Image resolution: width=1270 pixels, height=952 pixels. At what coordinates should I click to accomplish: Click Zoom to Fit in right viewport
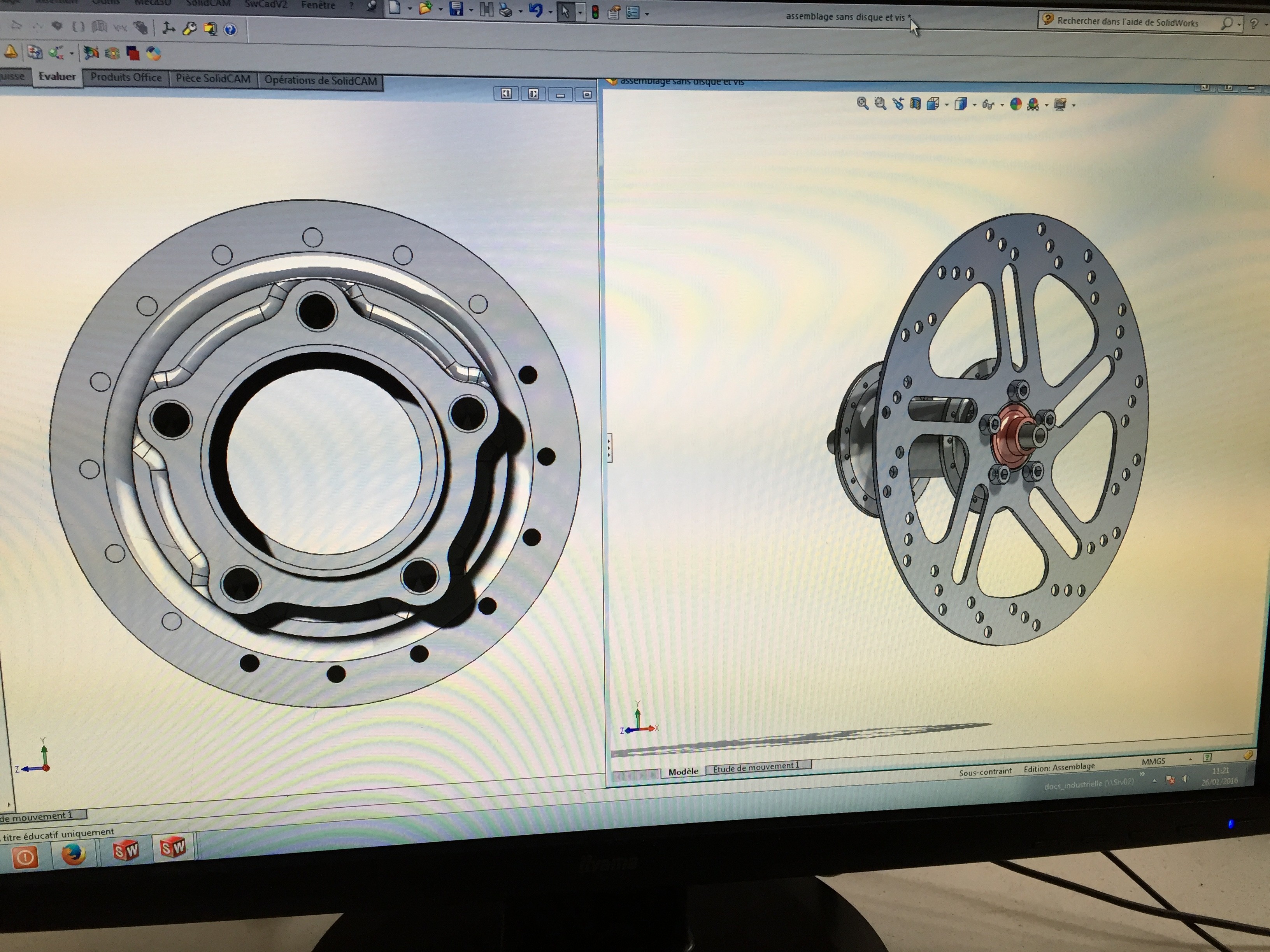(x=862, y=103)
